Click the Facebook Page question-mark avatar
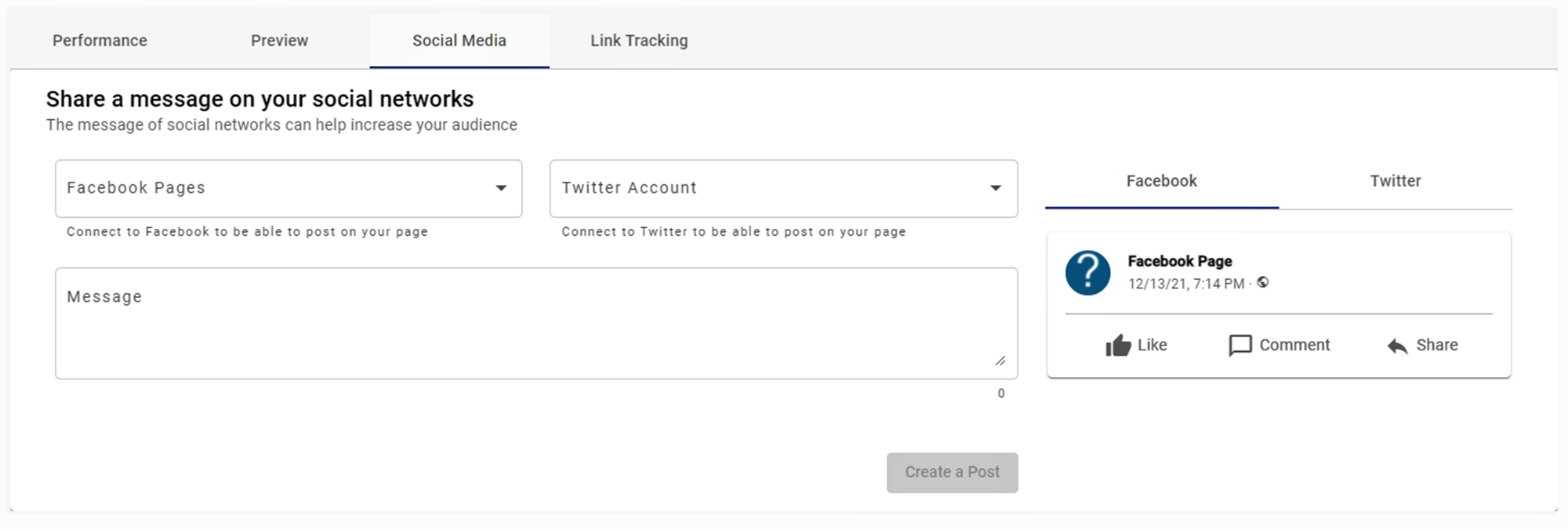Viewport: 1568px width, 529px height. [x=1087, y=273]
